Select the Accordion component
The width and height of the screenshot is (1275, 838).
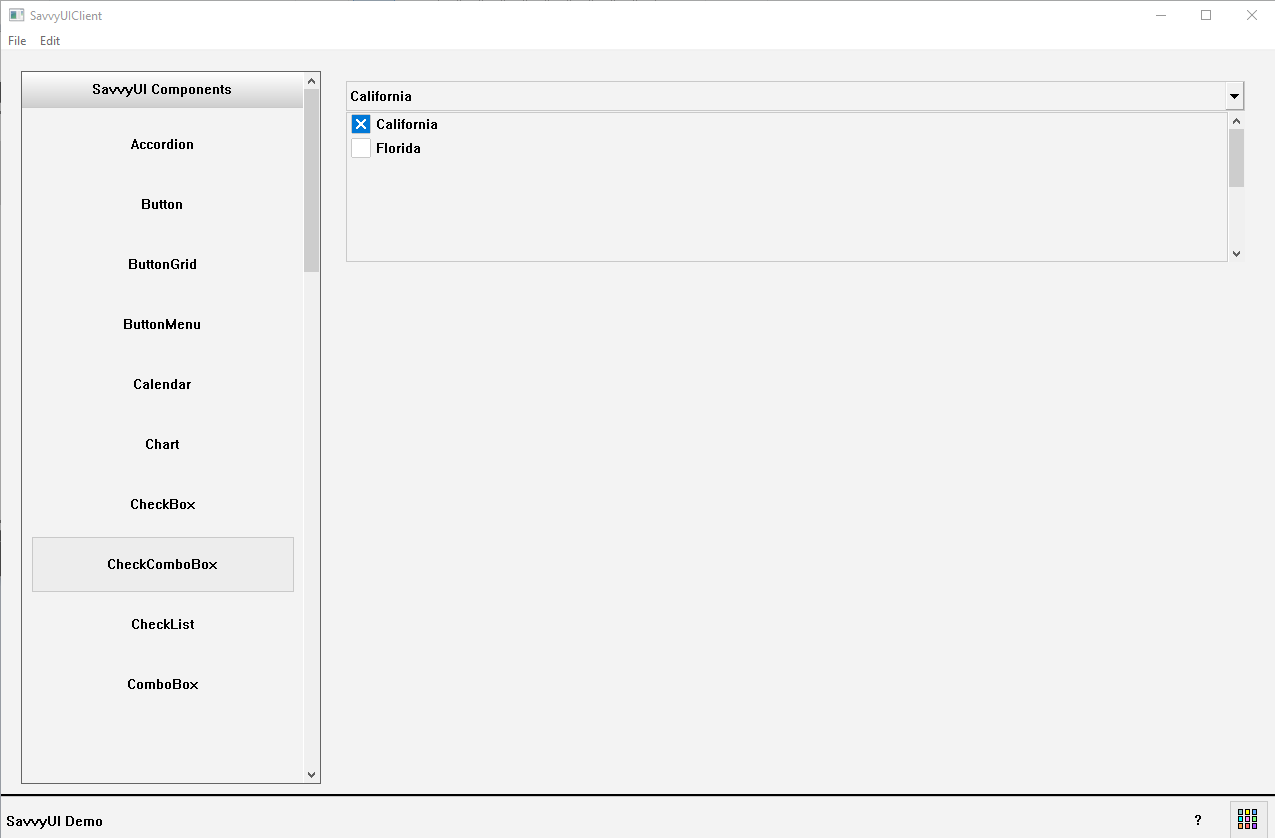point(162,145)
